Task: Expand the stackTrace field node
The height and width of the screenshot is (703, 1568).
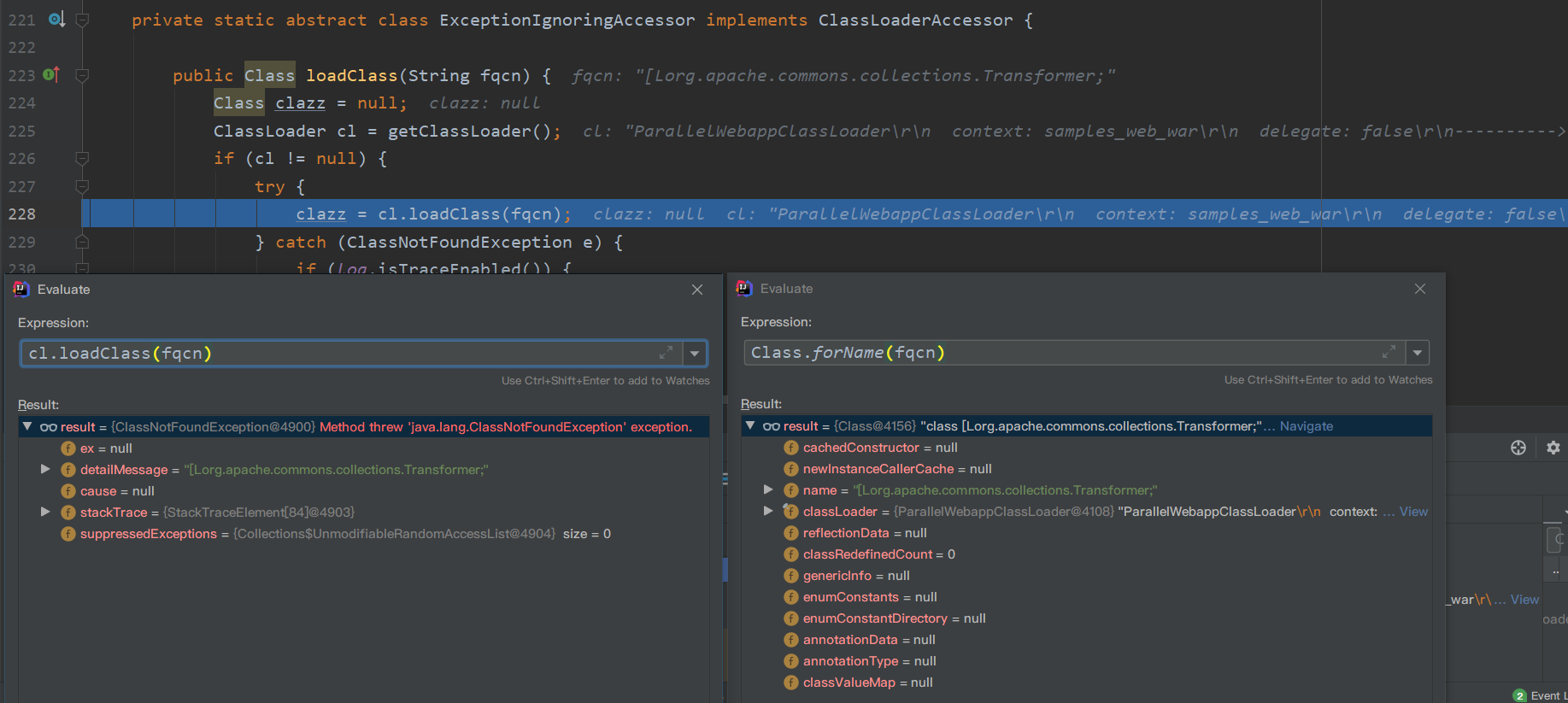Action: pos(45,512)
